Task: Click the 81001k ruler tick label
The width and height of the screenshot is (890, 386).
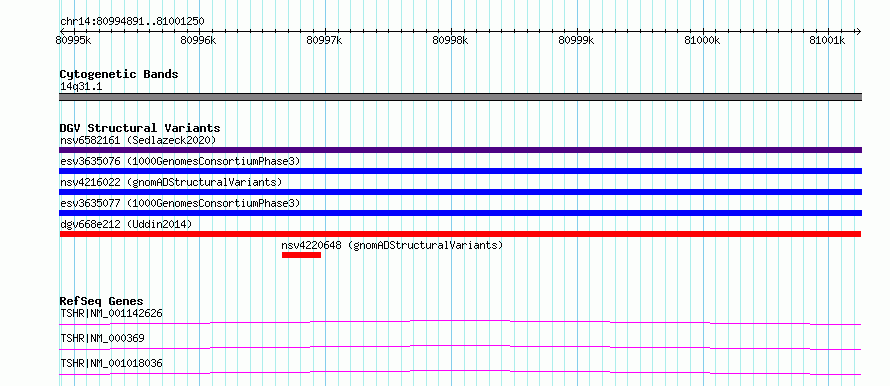Action: (x=828, y=40)
